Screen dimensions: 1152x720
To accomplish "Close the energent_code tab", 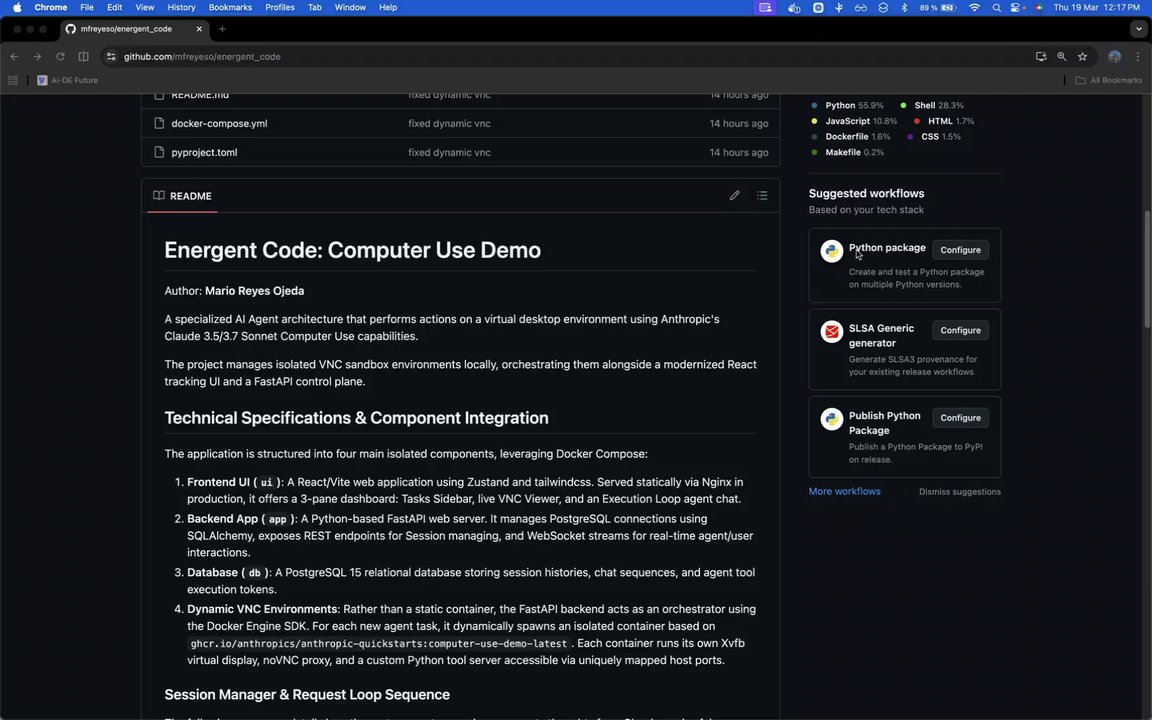I will (199, 29).
